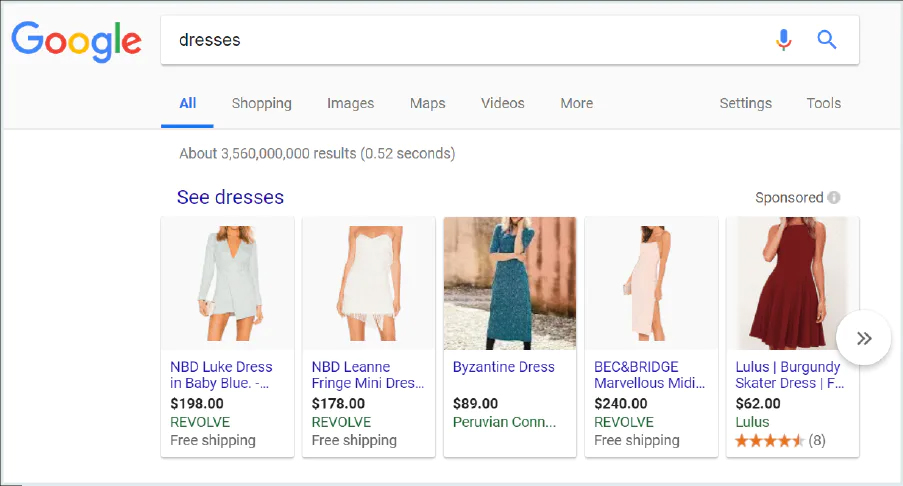Click the teal Byzantine dress photo

[510, 283]
